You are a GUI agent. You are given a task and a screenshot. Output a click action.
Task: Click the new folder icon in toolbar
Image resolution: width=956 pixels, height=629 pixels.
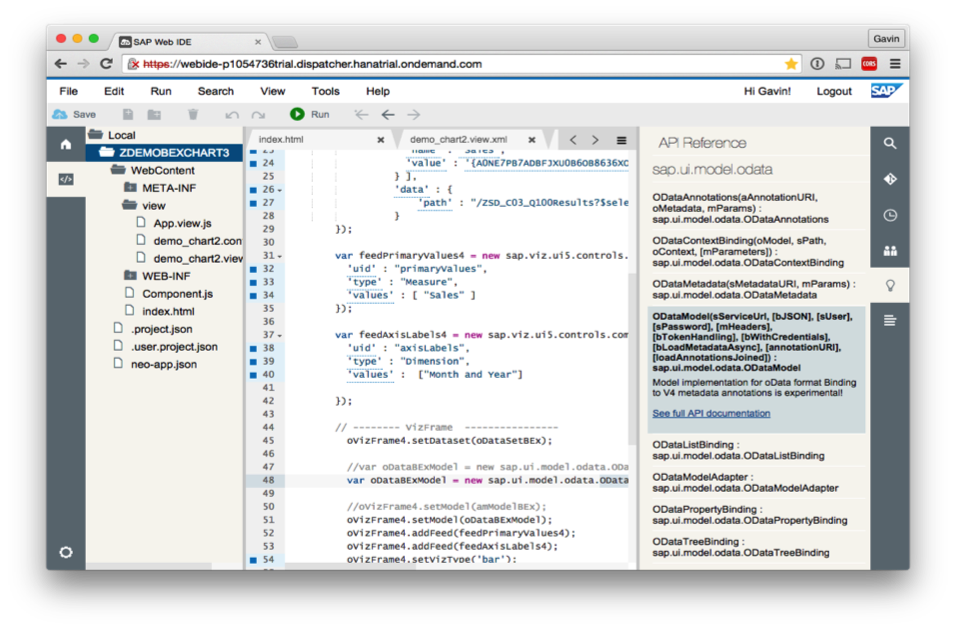(154, 114)
